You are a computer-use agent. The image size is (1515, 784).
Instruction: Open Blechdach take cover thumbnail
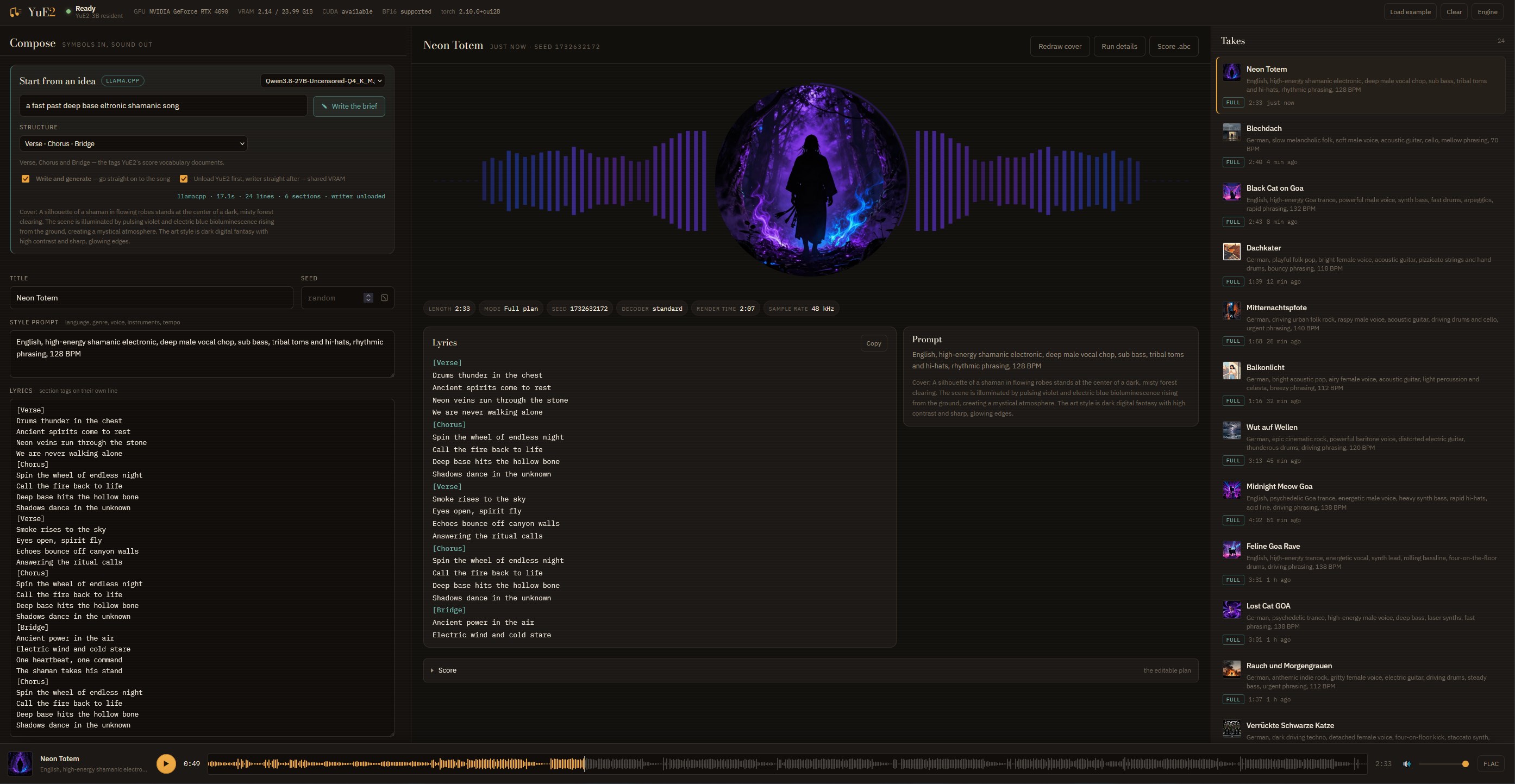1231,131
